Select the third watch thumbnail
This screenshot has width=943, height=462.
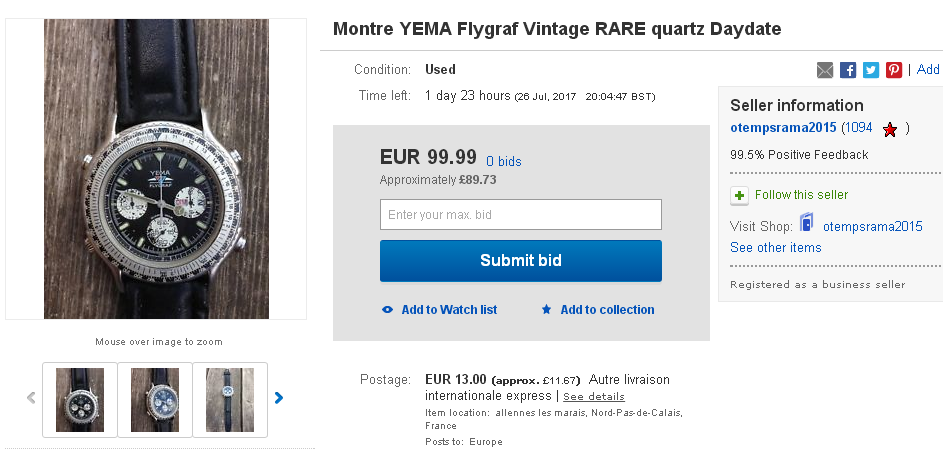point(230,399)
